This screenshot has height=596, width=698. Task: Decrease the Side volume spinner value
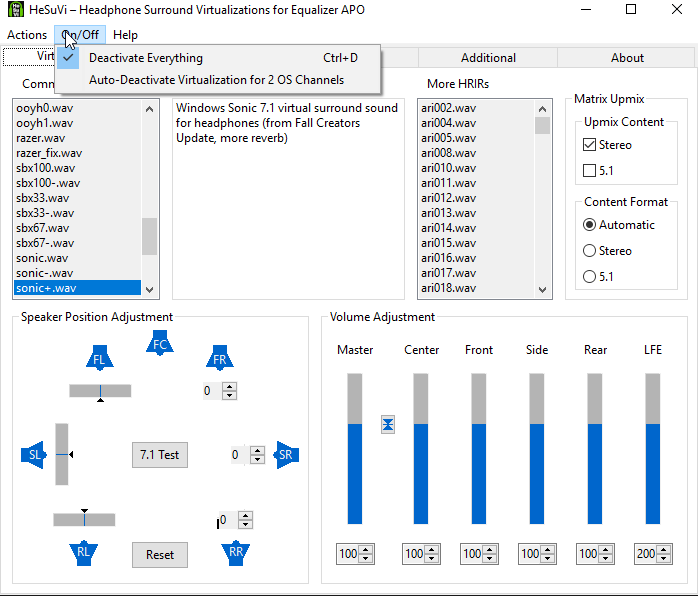pyautogui.click(x=548, y=559)
